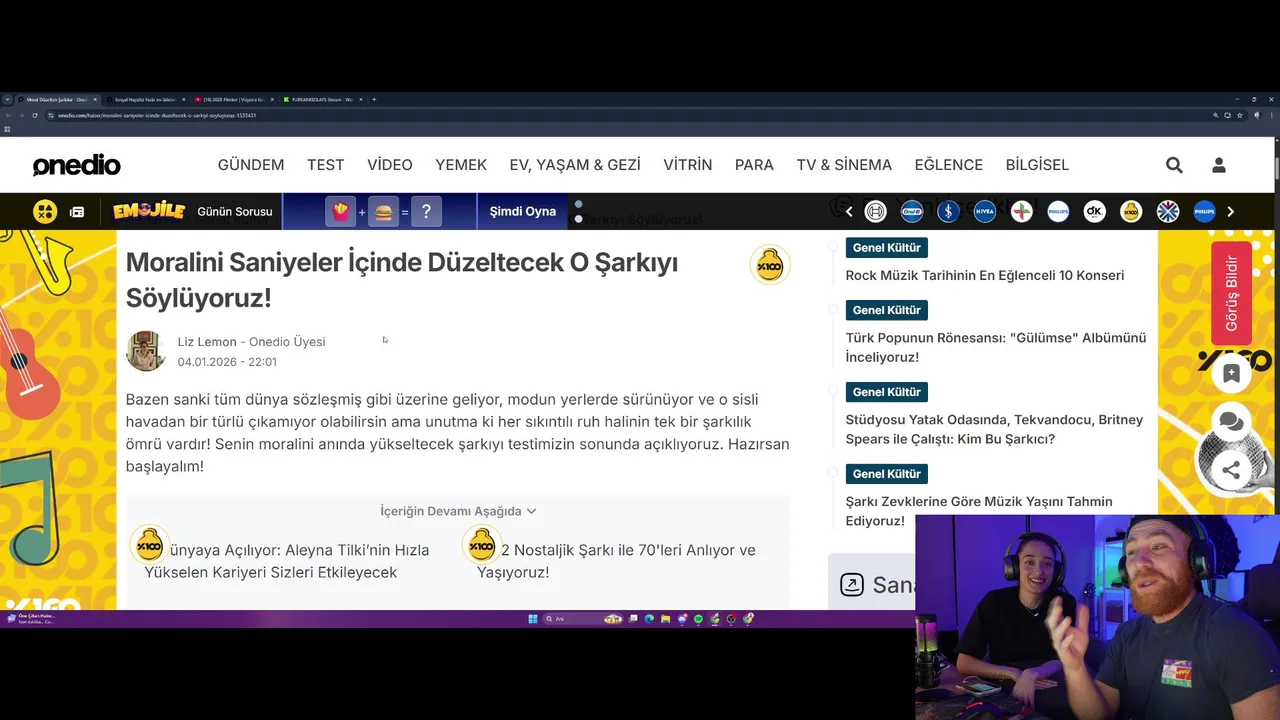1280x720 pixels.
Task: Click the Bosch brand logo
Action: [876, 211]
